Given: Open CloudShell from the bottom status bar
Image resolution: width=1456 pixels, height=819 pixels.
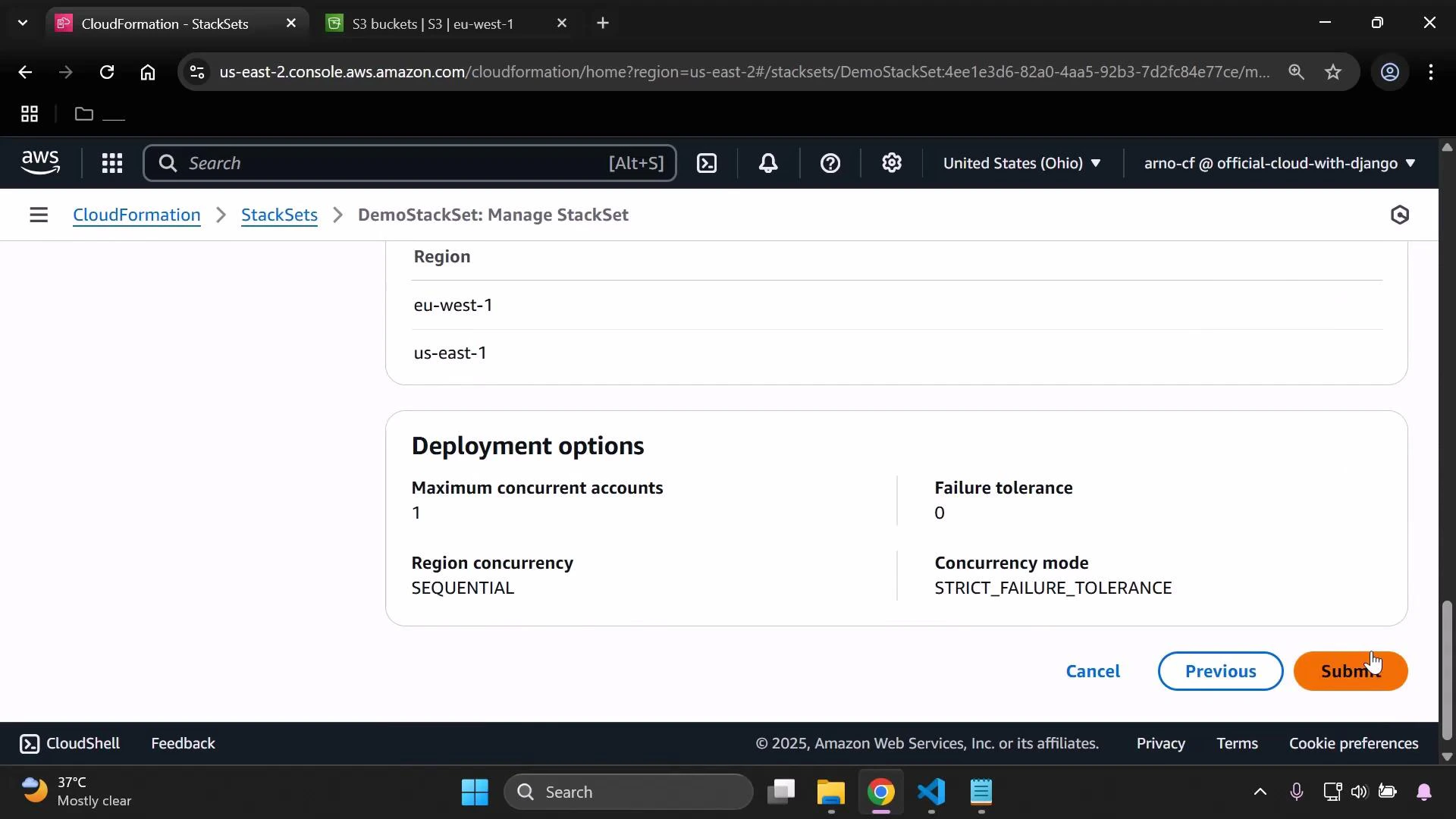Looking at the screenshot, I should click(69, 743).
